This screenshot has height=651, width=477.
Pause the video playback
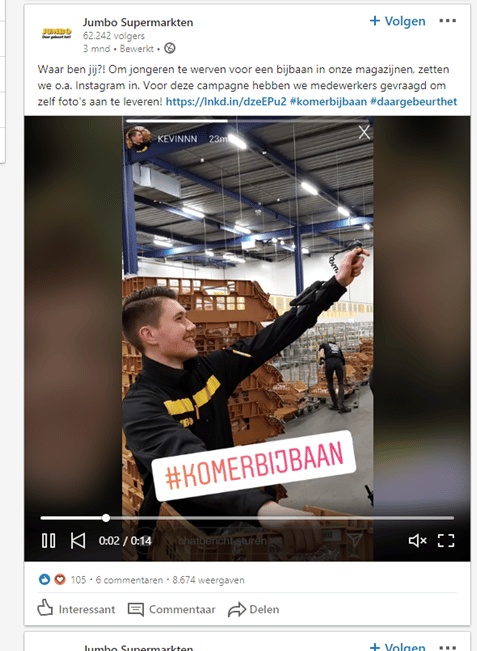pos(49,541)
